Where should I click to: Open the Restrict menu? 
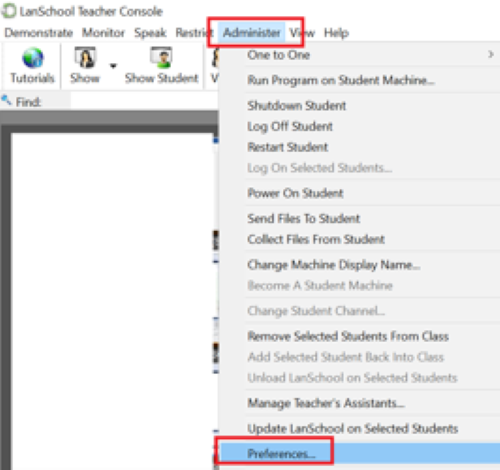click(x=195, y=33)
